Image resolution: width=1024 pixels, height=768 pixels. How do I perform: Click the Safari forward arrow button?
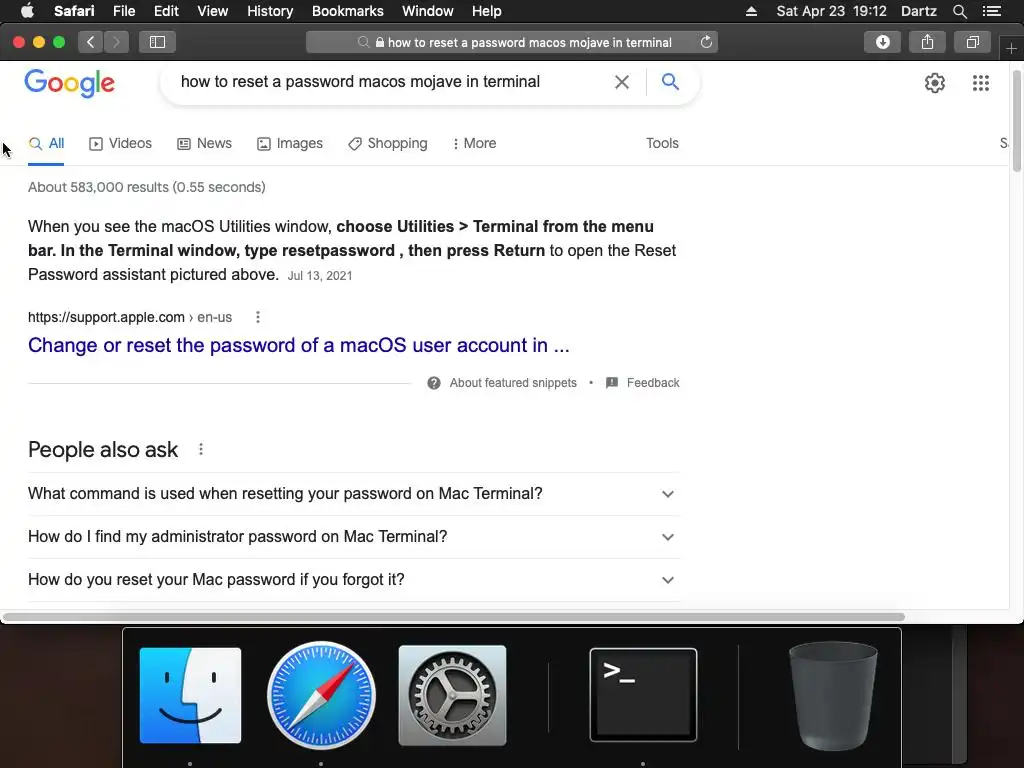click(116, 42)
